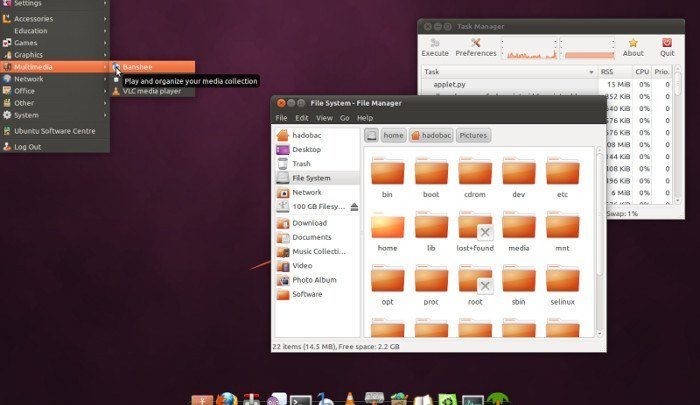Open the Photo Album bookmark
This screenshot has width=700, height=405.
point(317,280)
